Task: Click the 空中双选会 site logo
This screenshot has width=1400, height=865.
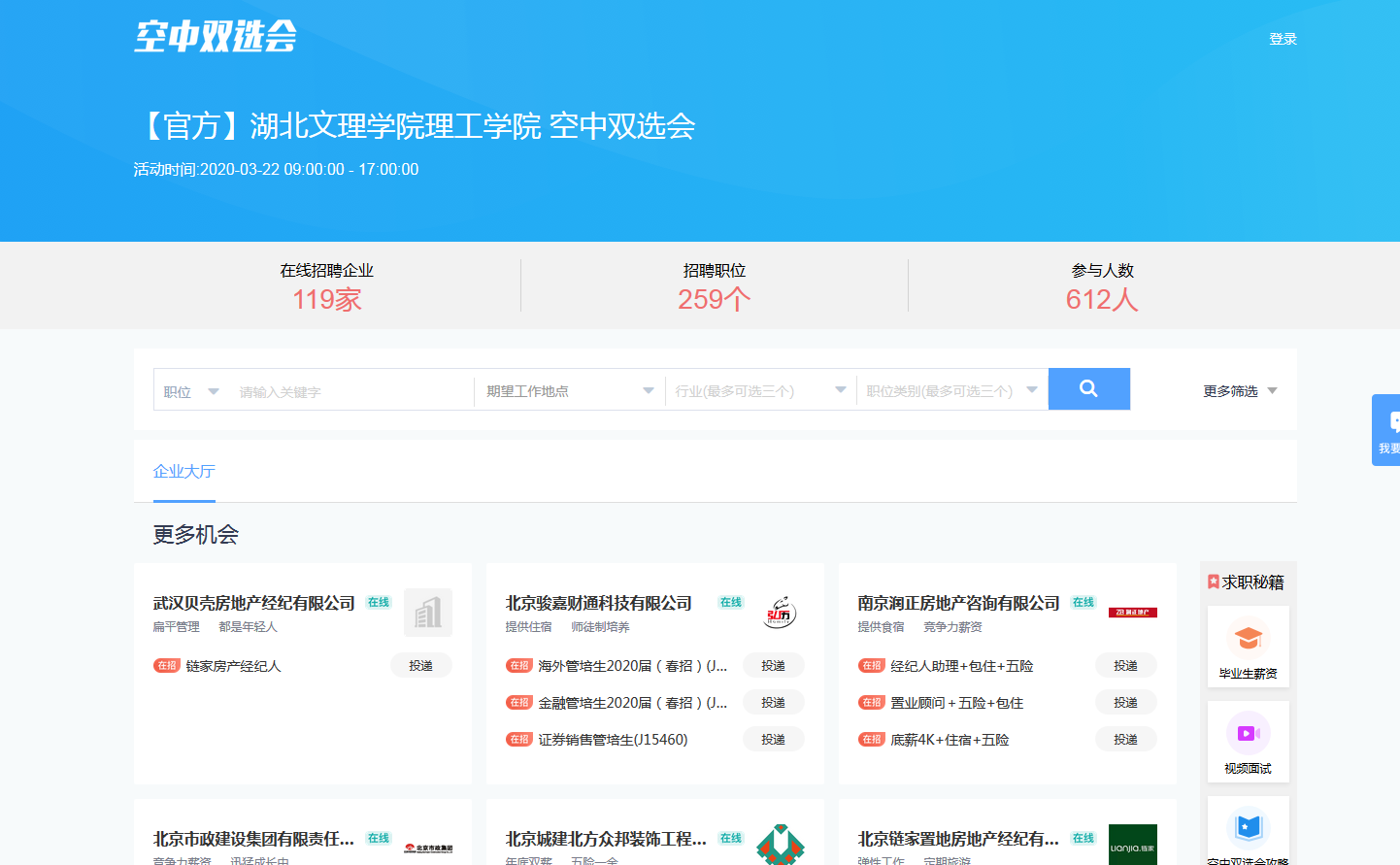Action: click(216, 37)
